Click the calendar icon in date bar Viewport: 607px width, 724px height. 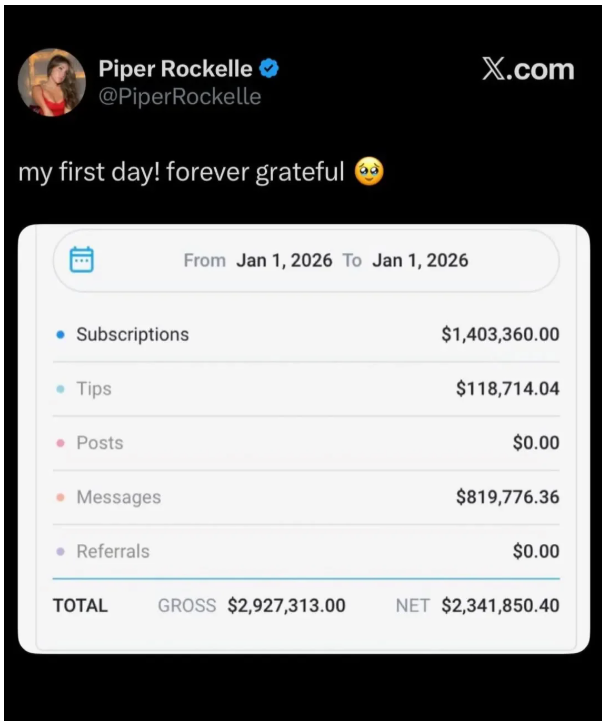click(82, 260)
